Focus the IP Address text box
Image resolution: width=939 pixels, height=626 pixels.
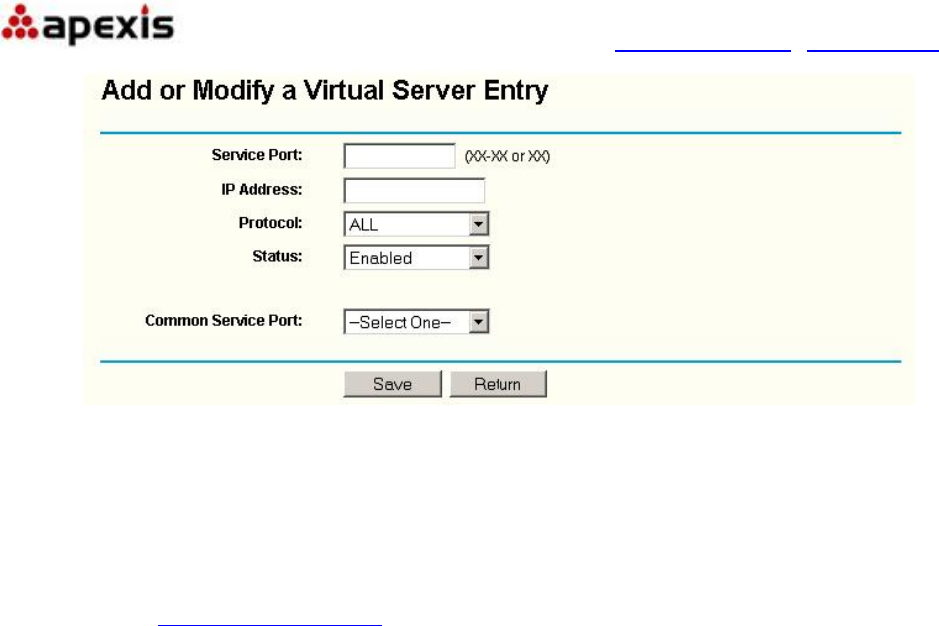(x=414, y=190)
